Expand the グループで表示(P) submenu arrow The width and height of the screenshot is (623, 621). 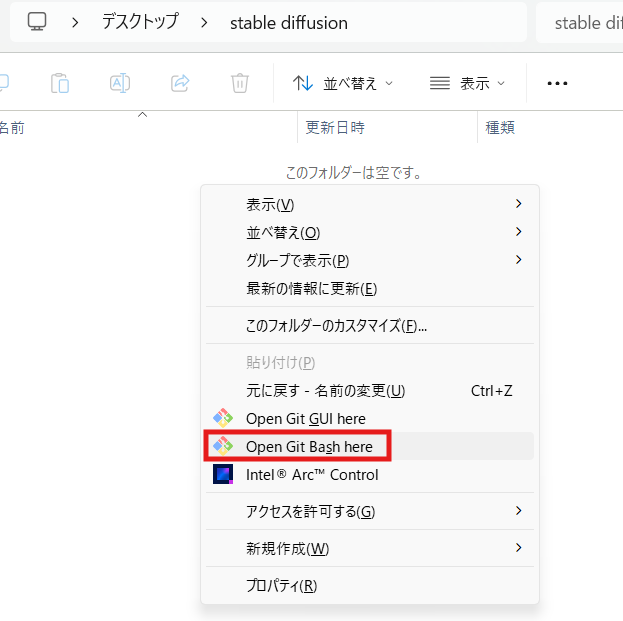pyautogui.click(x=519, y=260)
